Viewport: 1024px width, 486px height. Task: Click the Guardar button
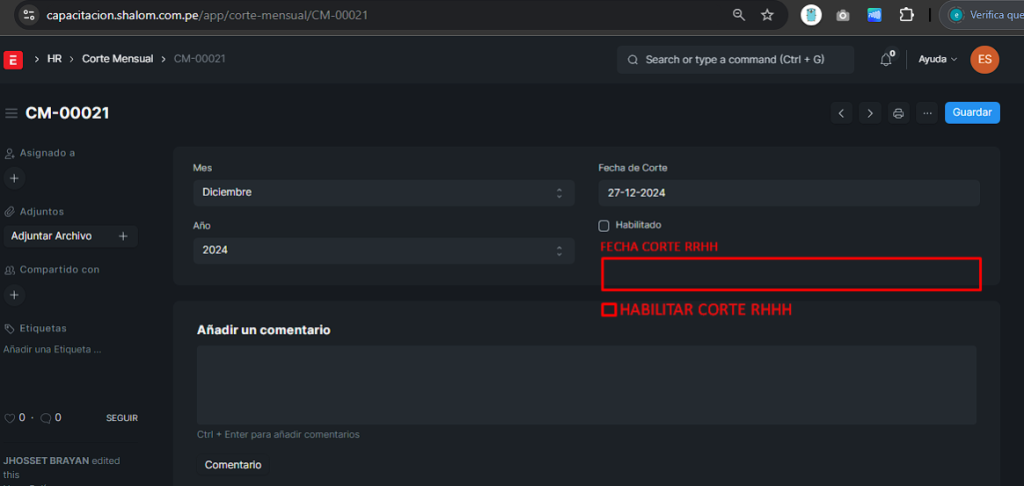pyautogui.click(x=972, y=112)
